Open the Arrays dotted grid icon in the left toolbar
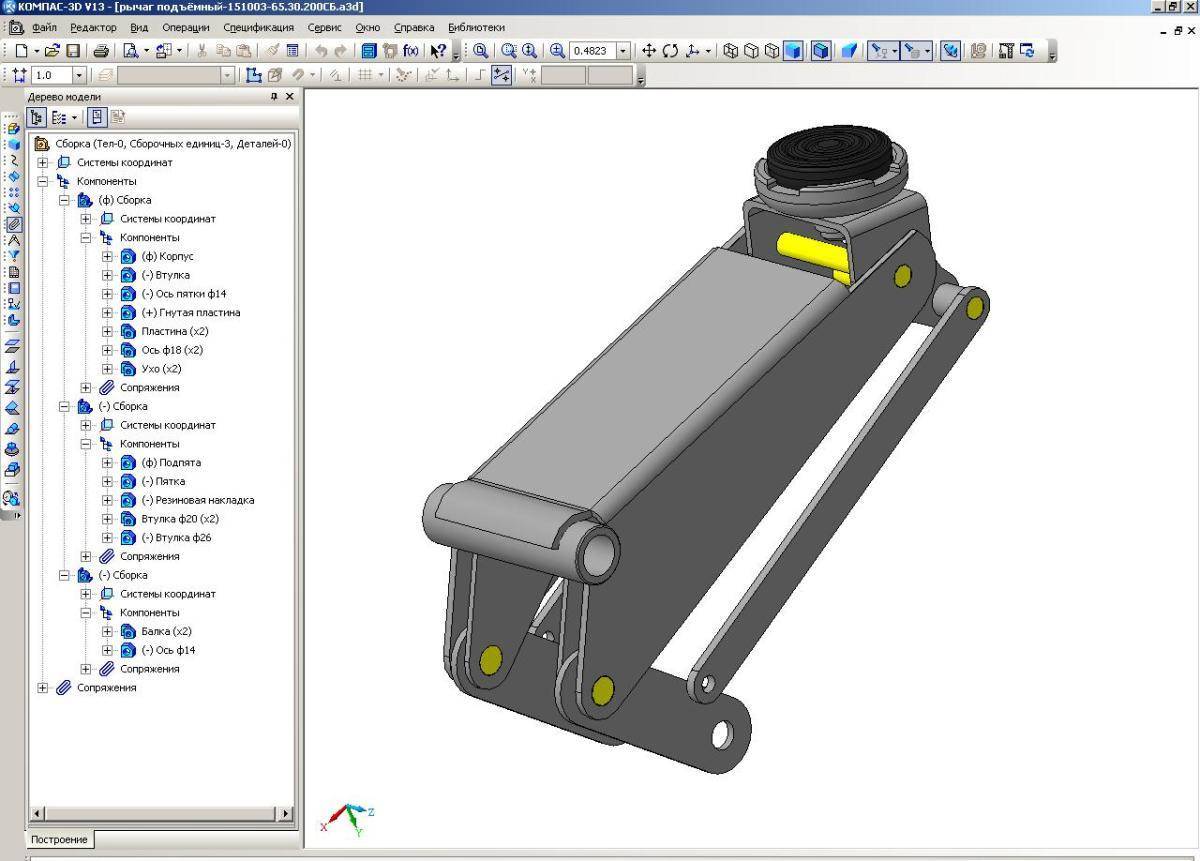 click(x=13, y=192)
